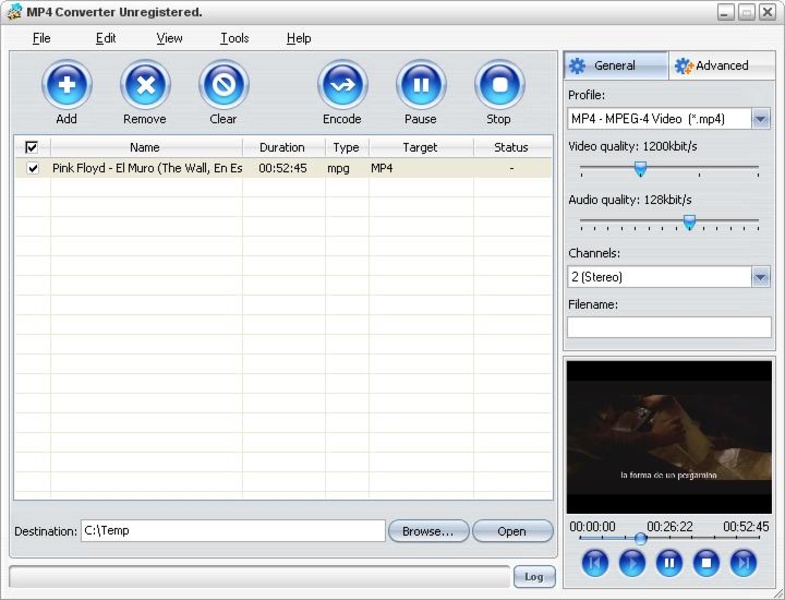The height and width of the screenshot is (600, 785).
Task: Stop encoding with the Stop icon
Action: (x=498, y=86)
